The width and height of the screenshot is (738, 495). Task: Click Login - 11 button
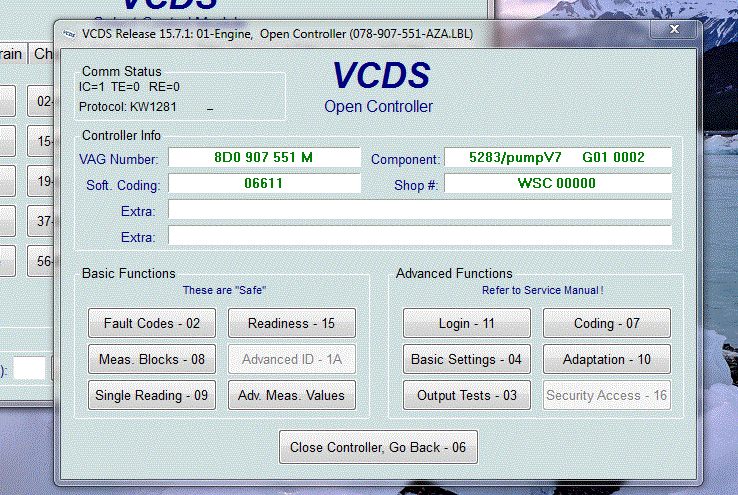click(x=466, y=323)
